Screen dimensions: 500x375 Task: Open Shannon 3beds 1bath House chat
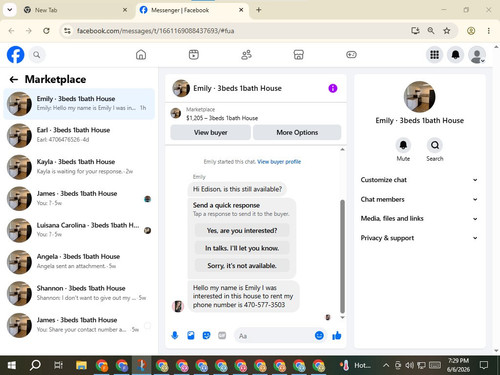tap(79, 293)
